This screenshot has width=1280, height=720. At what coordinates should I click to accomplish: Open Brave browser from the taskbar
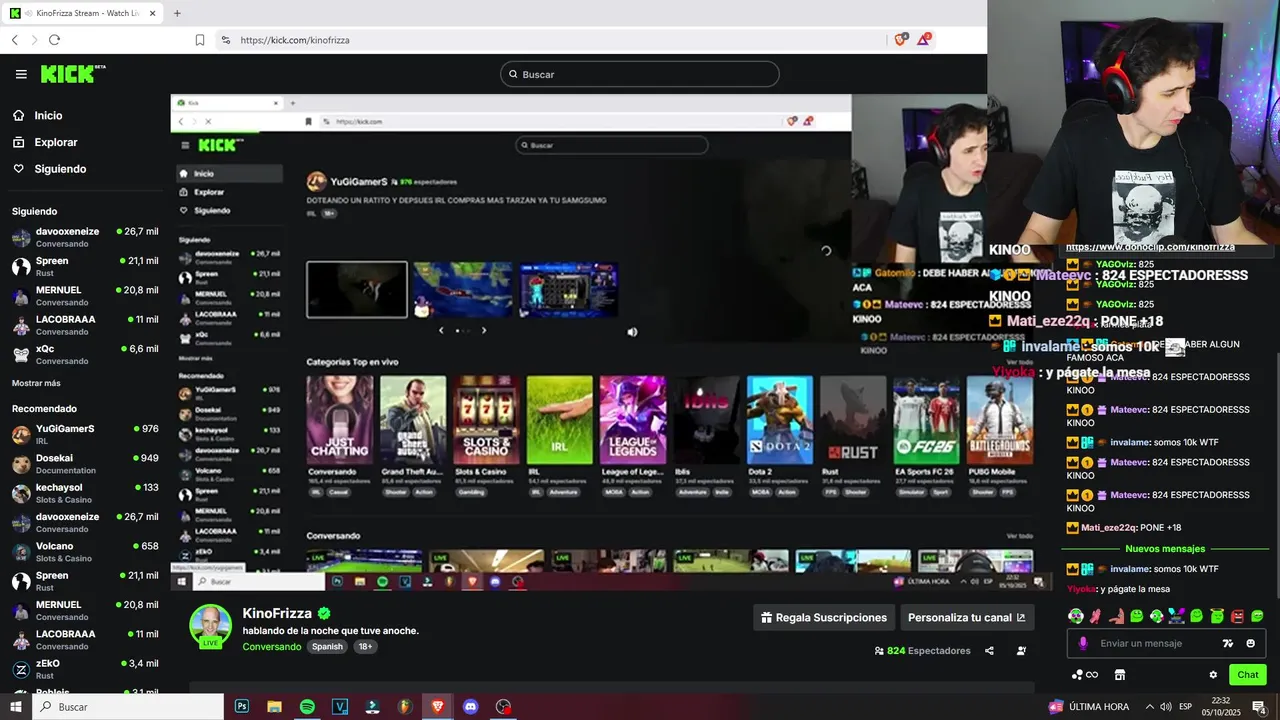coord(438,707)
